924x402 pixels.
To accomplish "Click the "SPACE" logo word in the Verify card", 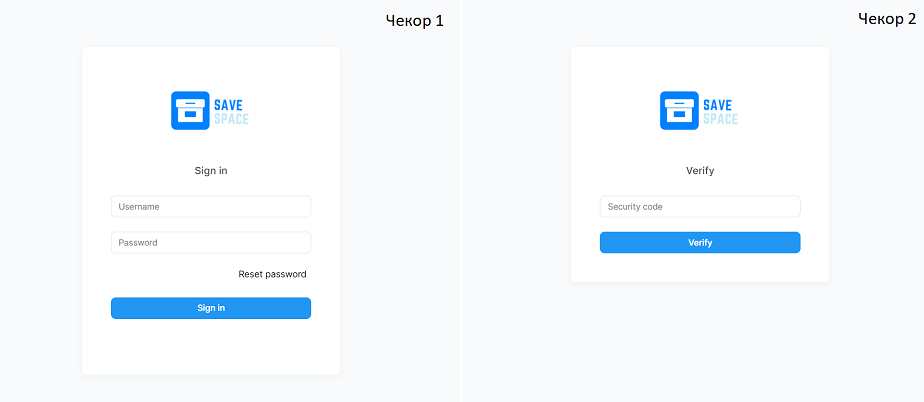I will (x=720, y=119).
